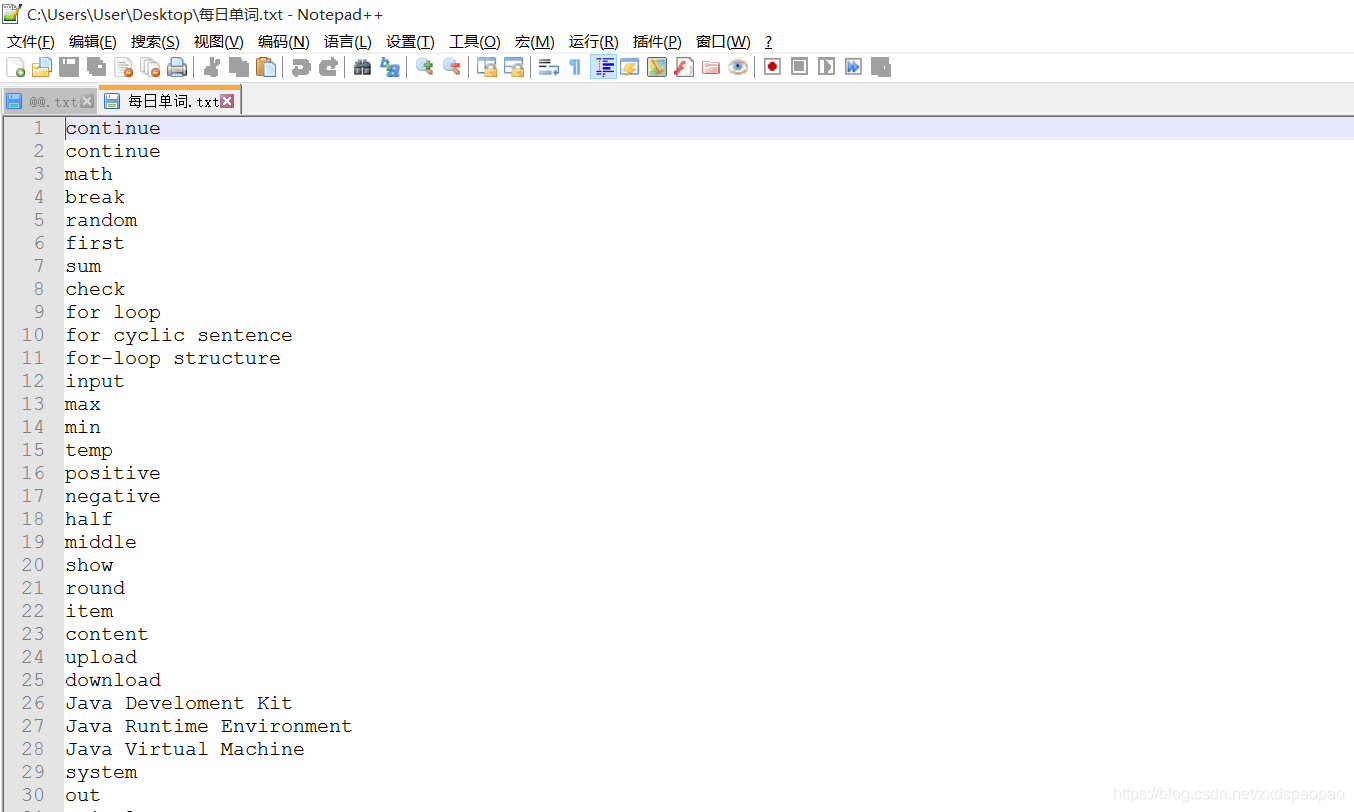Click the User Defined Language icon
1354x812 pixels.
click(630, 67)
